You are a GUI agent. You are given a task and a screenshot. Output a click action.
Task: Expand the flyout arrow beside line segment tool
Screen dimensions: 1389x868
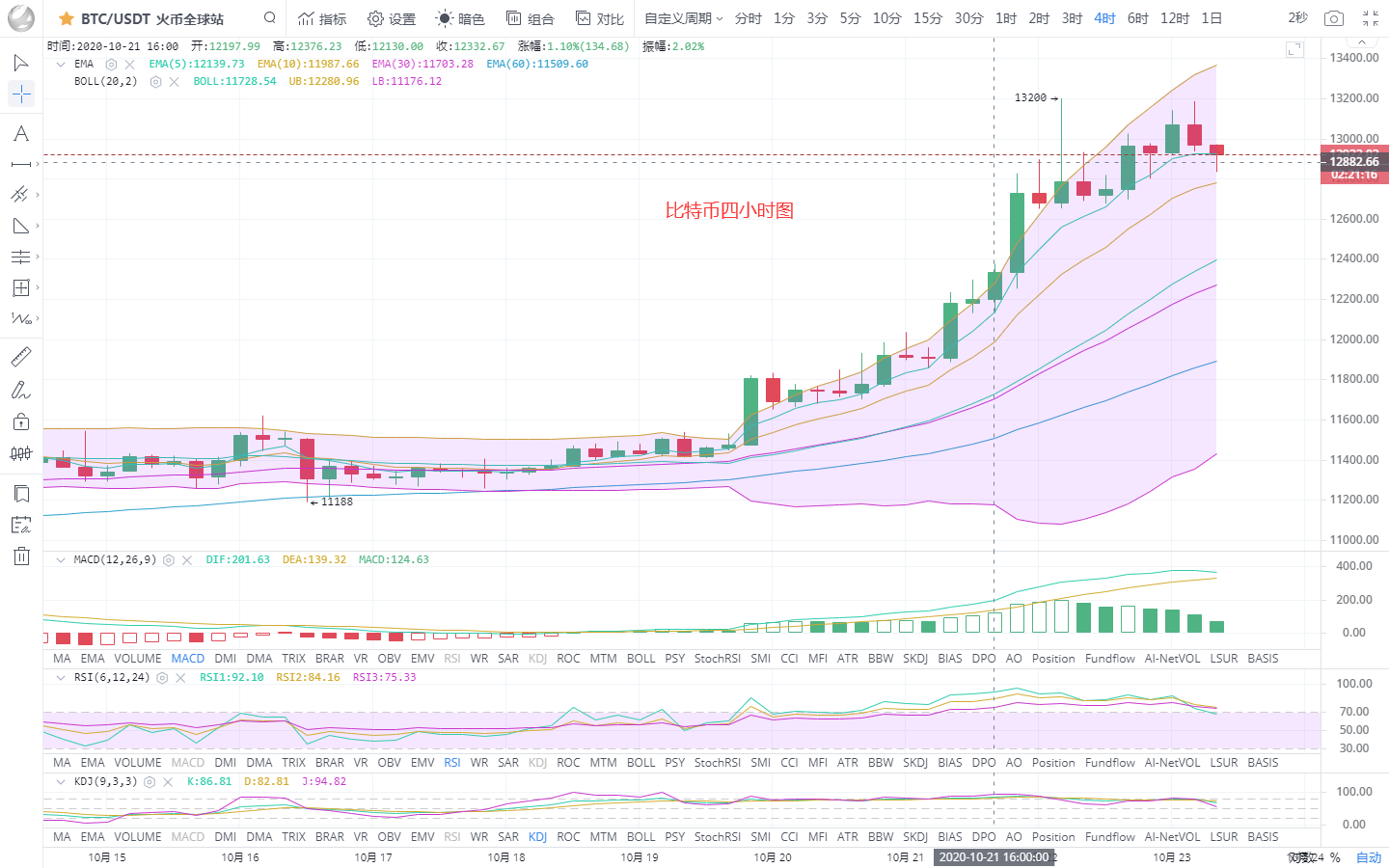point(37,164)
